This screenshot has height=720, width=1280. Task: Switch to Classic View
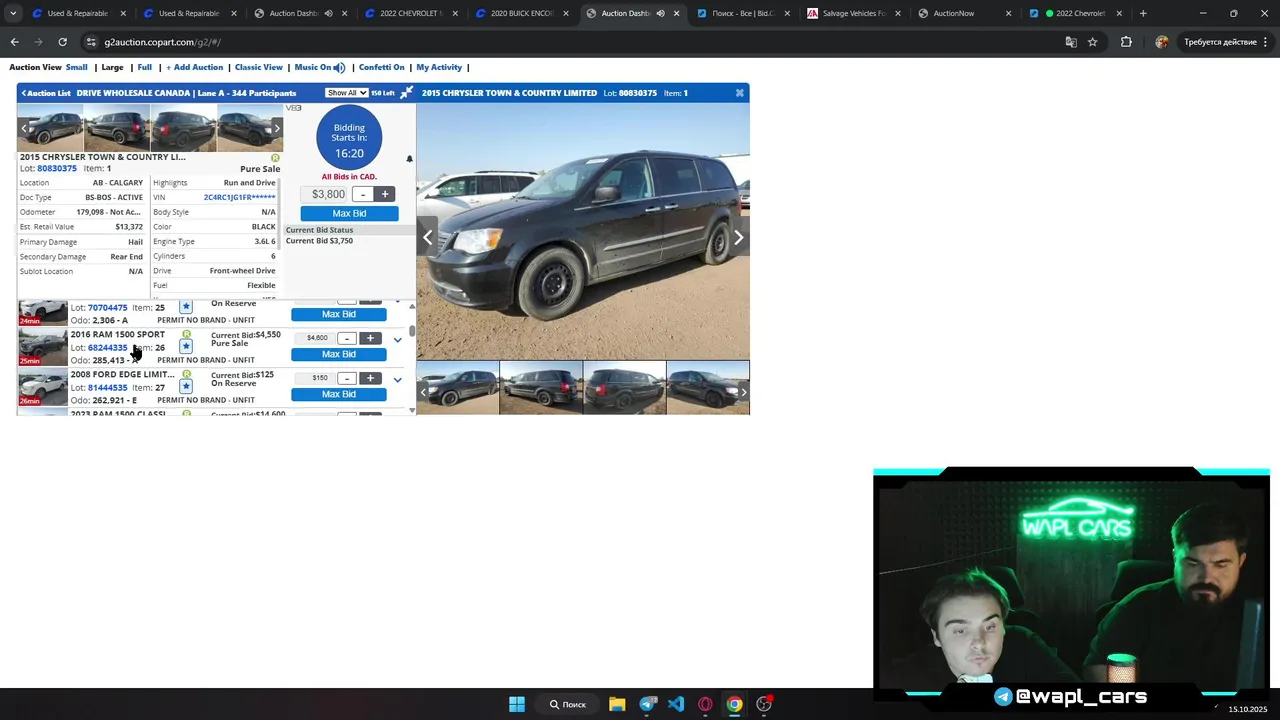coord(259,67)
